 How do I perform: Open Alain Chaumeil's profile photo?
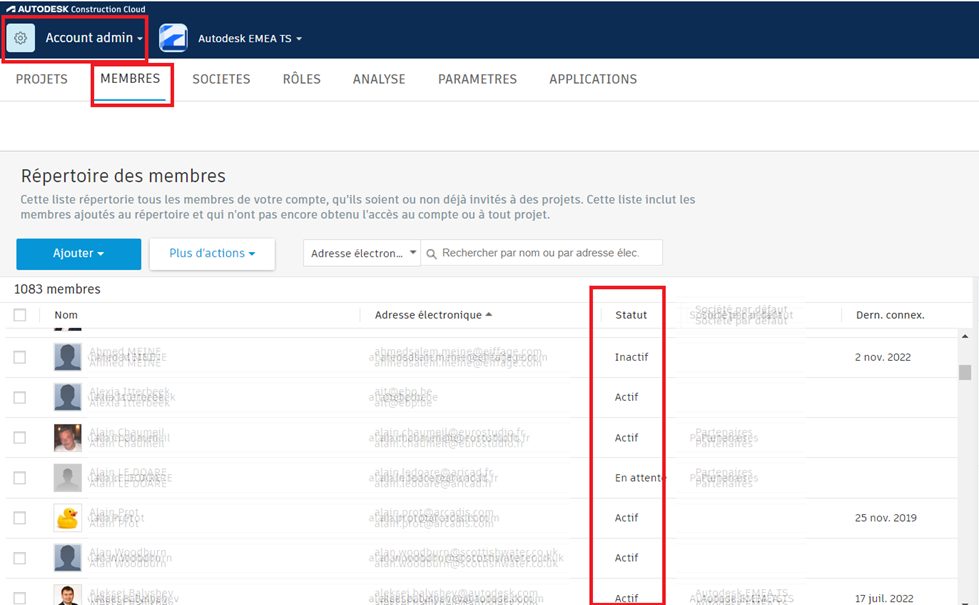[67, 438]
